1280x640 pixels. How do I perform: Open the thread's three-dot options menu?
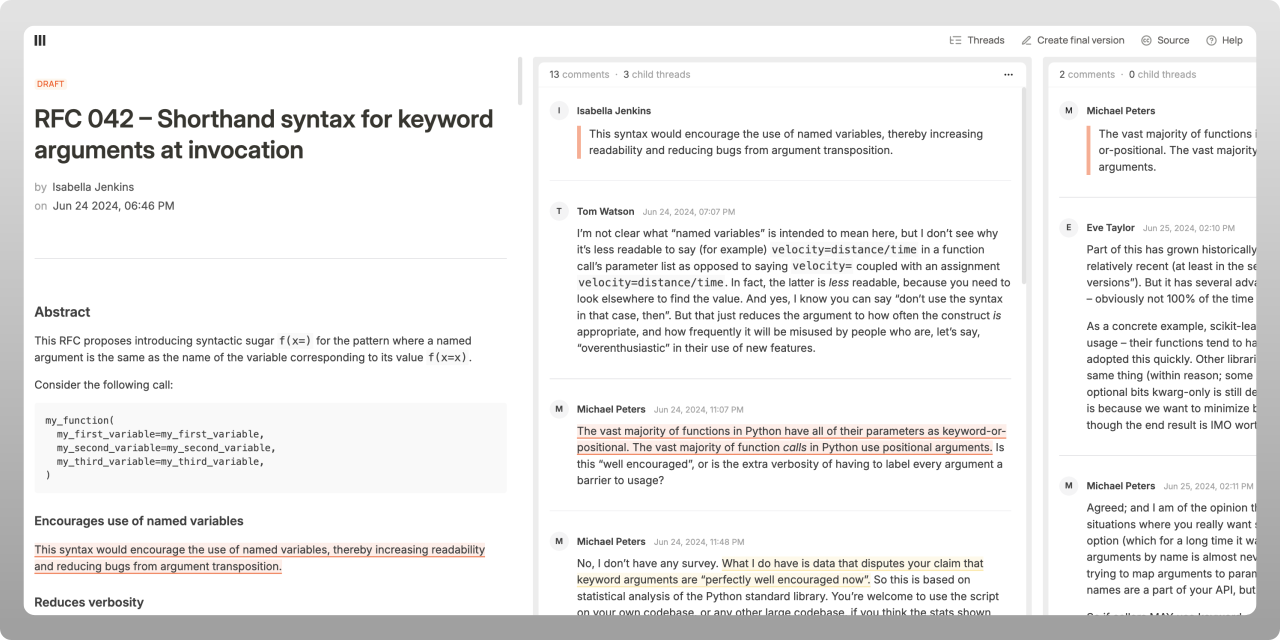[x=1008, y=75]
